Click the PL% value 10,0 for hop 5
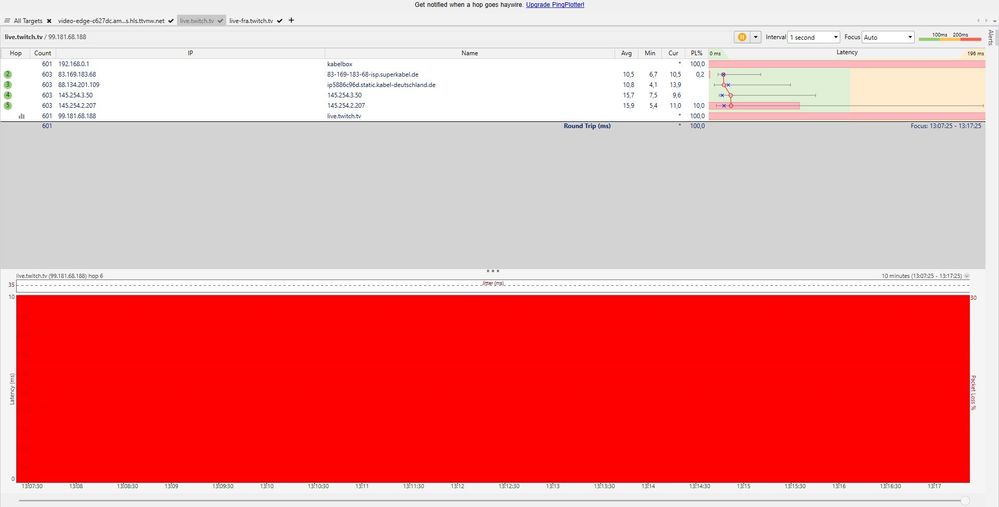 click(x=699, y=106)
